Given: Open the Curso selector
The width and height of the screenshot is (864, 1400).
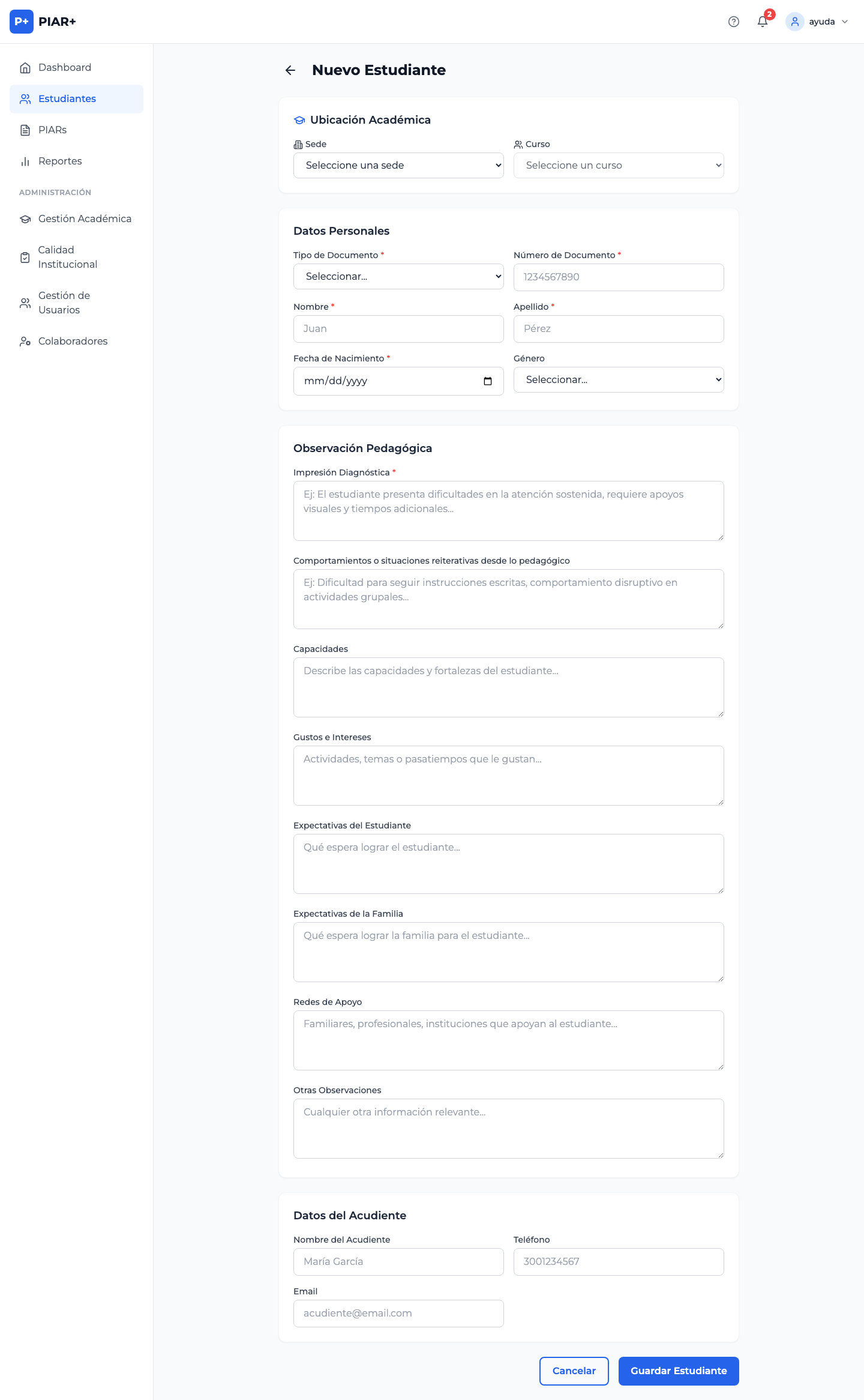Looking at the screenshot, I should point(618,166).
